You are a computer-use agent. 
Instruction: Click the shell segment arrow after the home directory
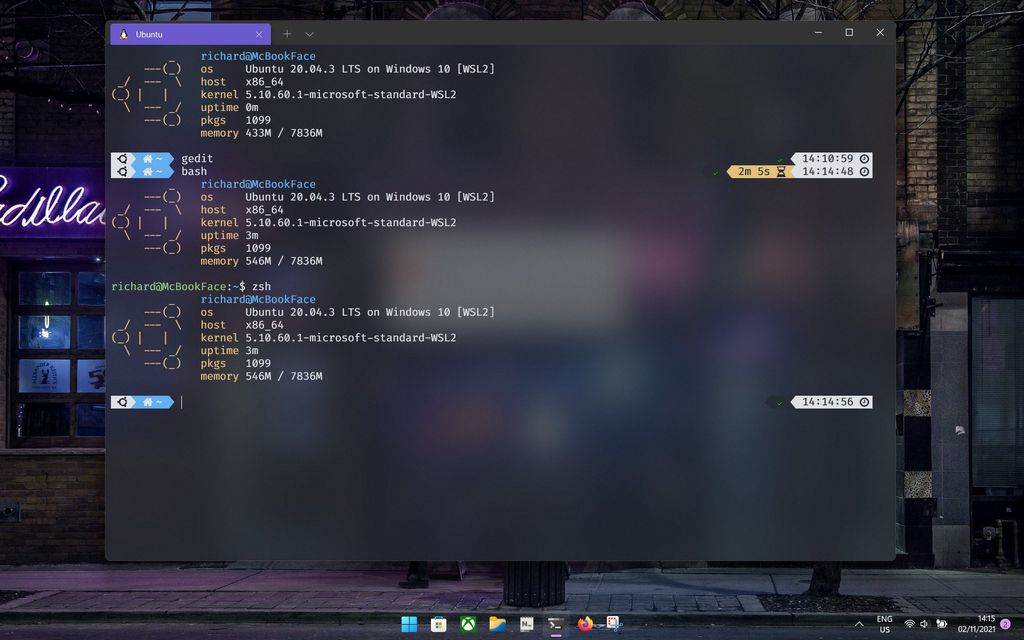172,402
